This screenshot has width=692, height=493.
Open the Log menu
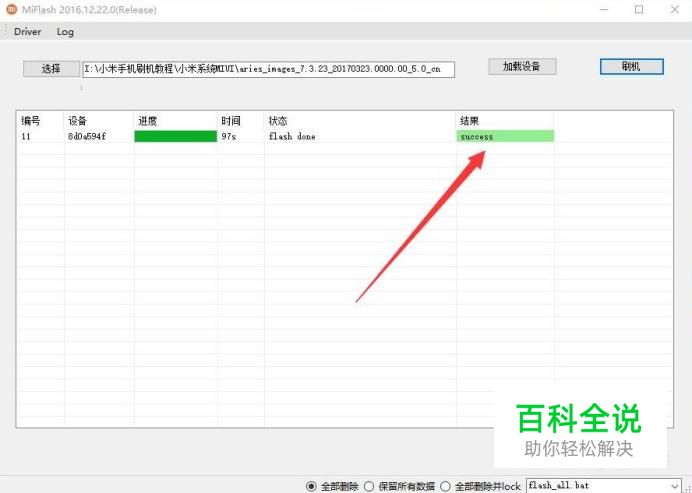tap(65, 32)
